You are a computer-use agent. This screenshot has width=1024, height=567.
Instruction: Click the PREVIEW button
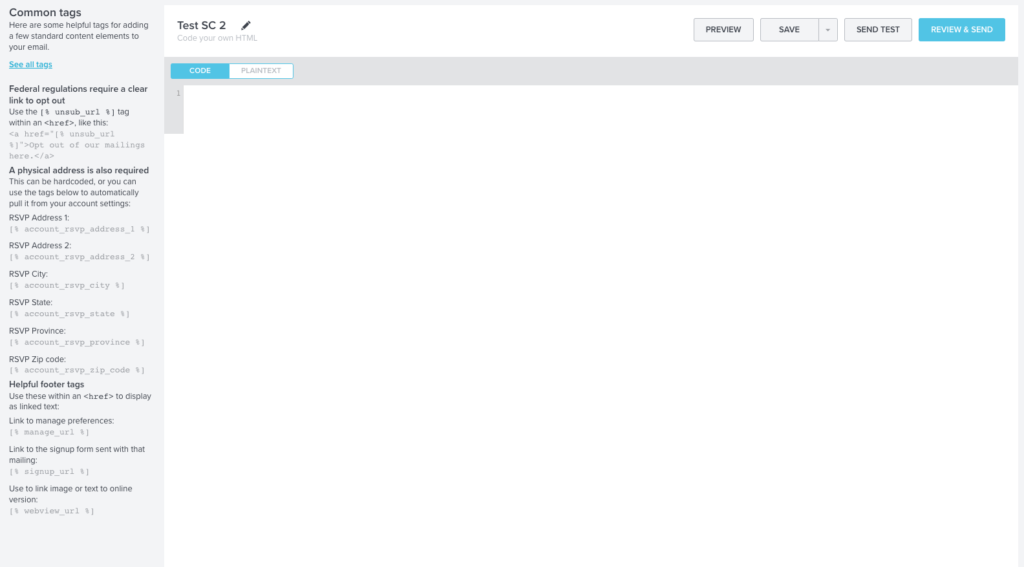click(x=723, y=29)
